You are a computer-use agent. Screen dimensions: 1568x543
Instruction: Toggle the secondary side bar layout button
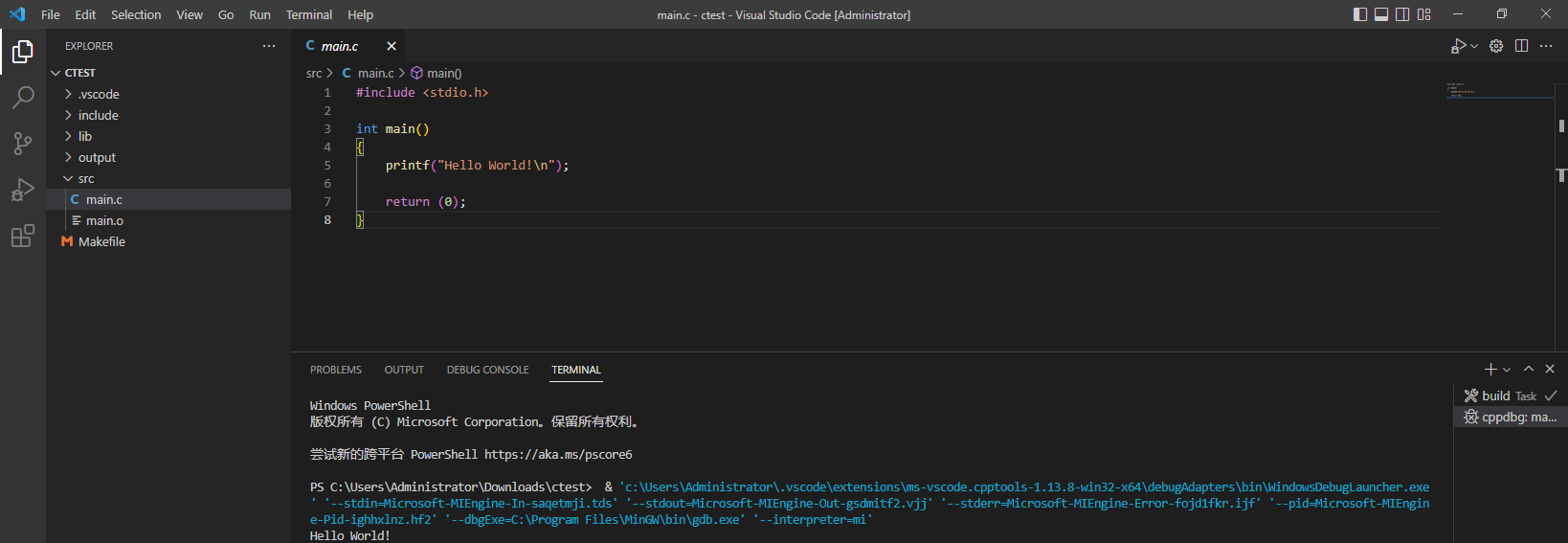coord(1402,14)
